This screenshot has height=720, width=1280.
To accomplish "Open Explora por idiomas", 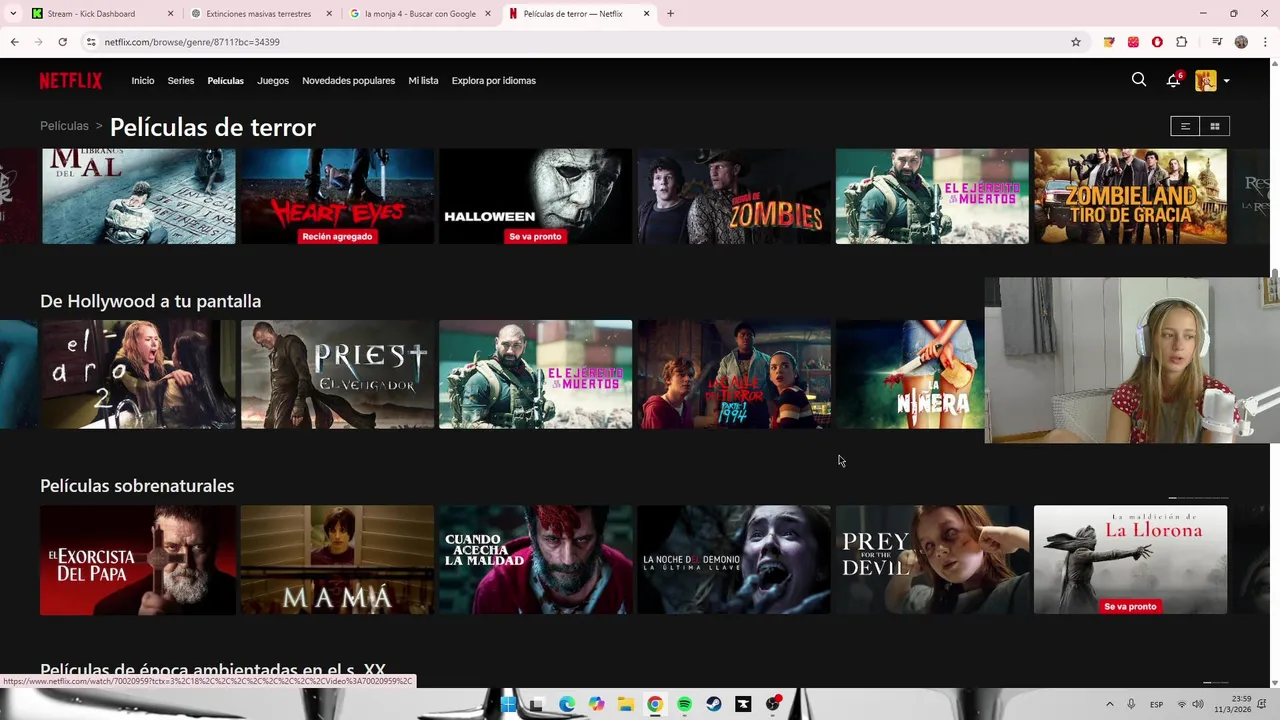I will click(x=494, y=81).
